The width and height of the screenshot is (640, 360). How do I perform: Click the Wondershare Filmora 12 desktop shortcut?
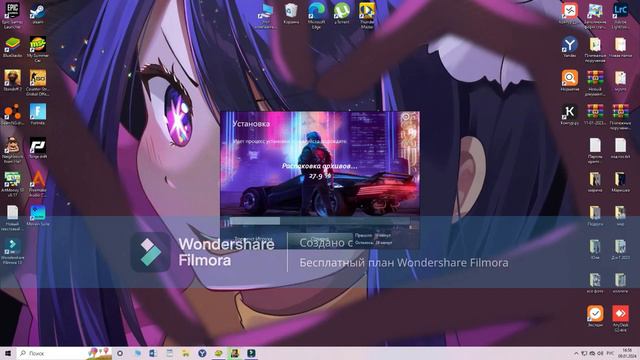12,251
